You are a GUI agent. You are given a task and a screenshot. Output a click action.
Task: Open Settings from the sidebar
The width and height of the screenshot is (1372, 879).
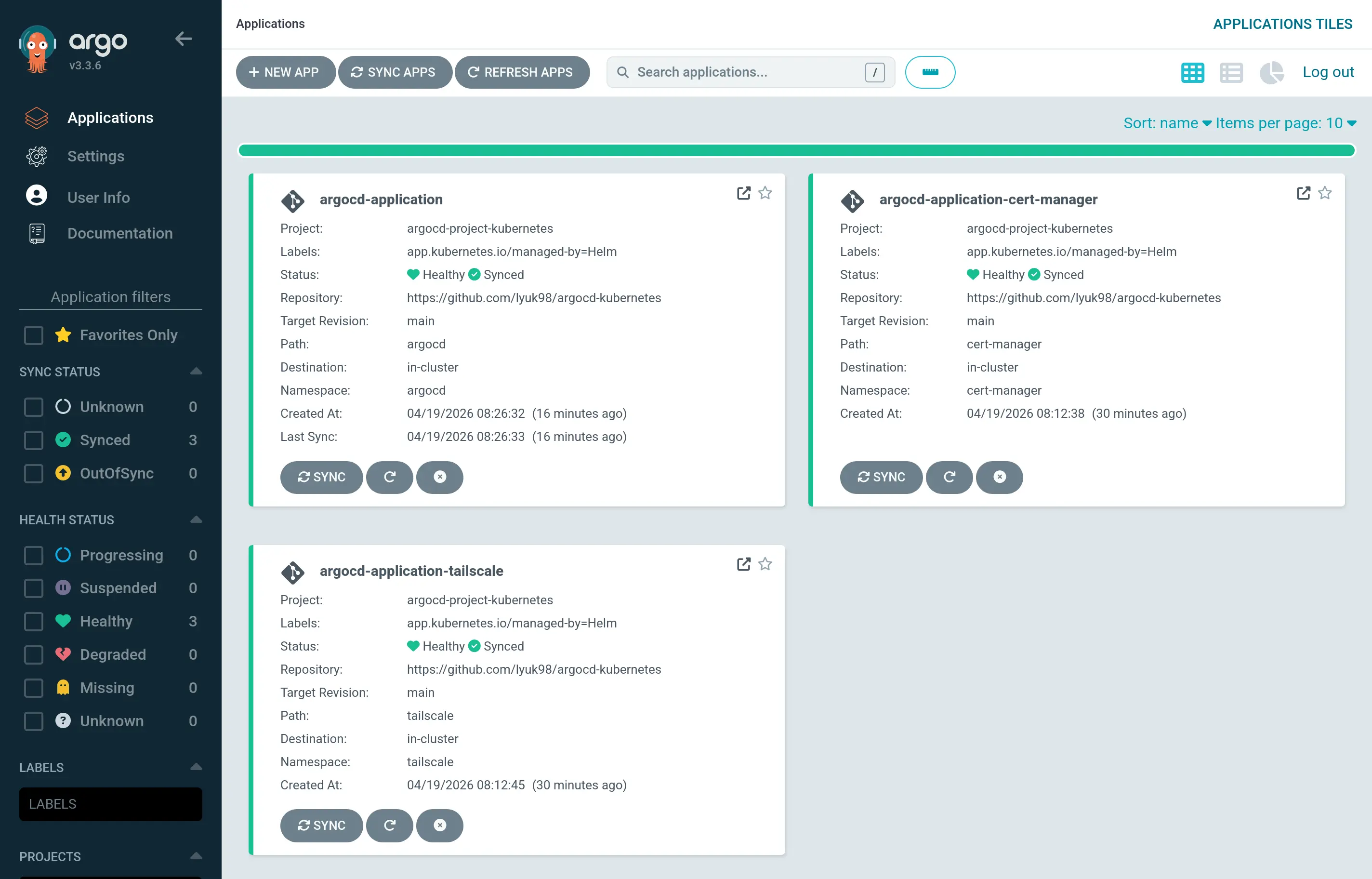tap(95, 156)
